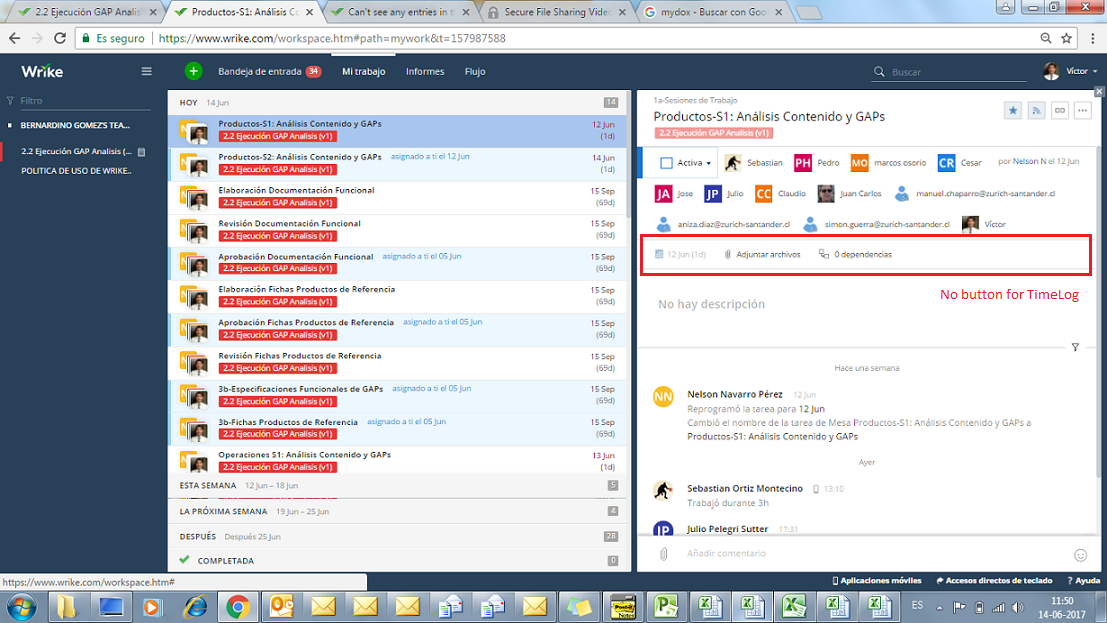Click the volume icon in system tray
The image size is (1107, 623).
(1017, 607)
